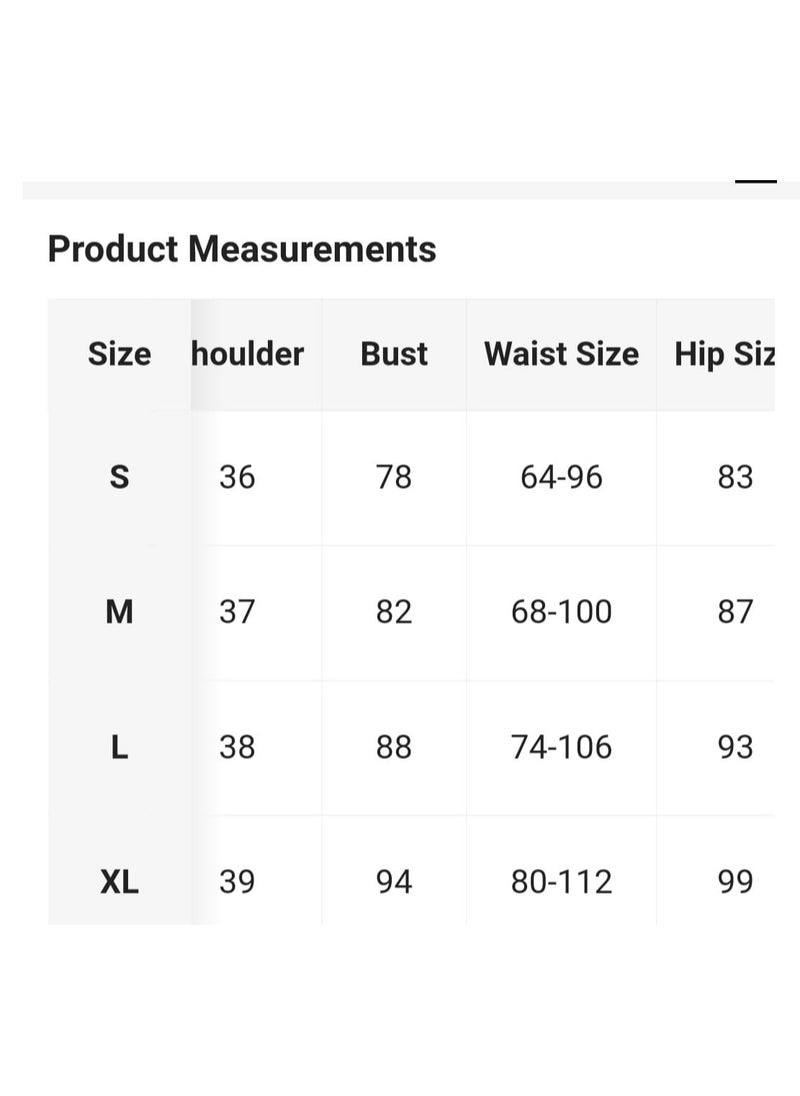Click hip value 93 for size L
The height and width of the screenshot is (1096, 800).
click(735, 747)
